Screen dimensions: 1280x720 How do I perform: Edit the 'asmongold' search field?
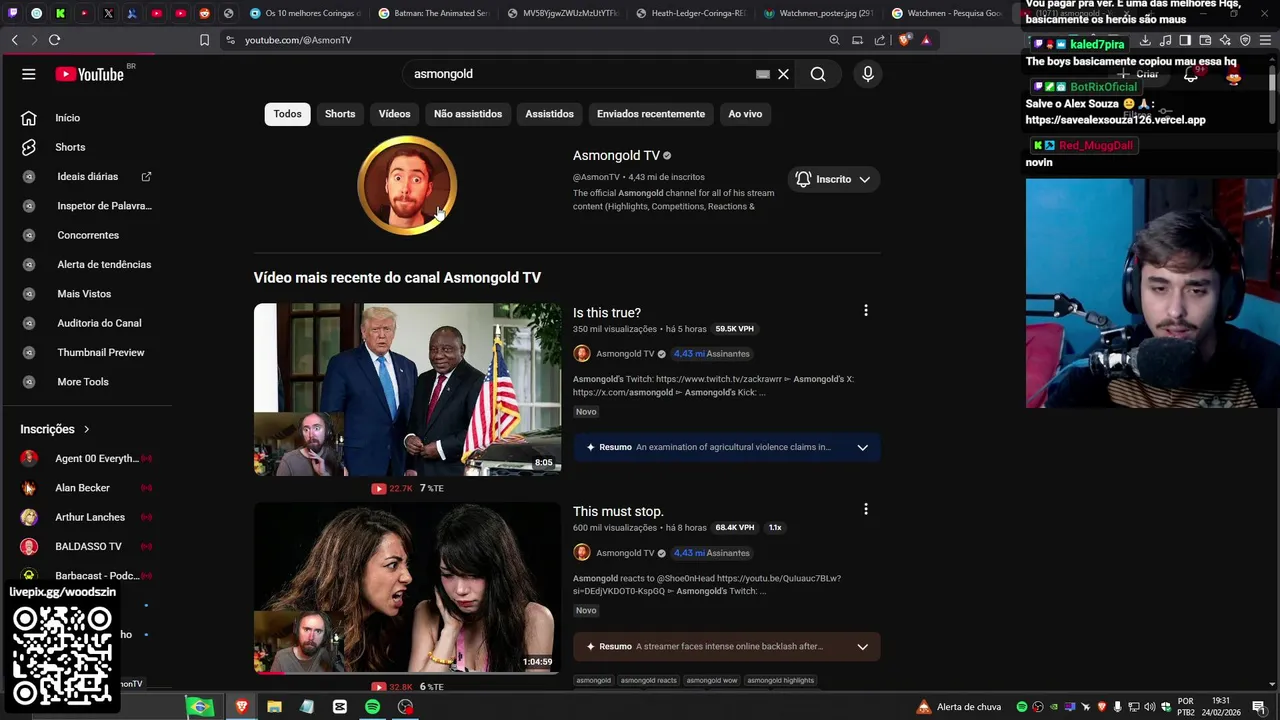click(x=580, y=74)
